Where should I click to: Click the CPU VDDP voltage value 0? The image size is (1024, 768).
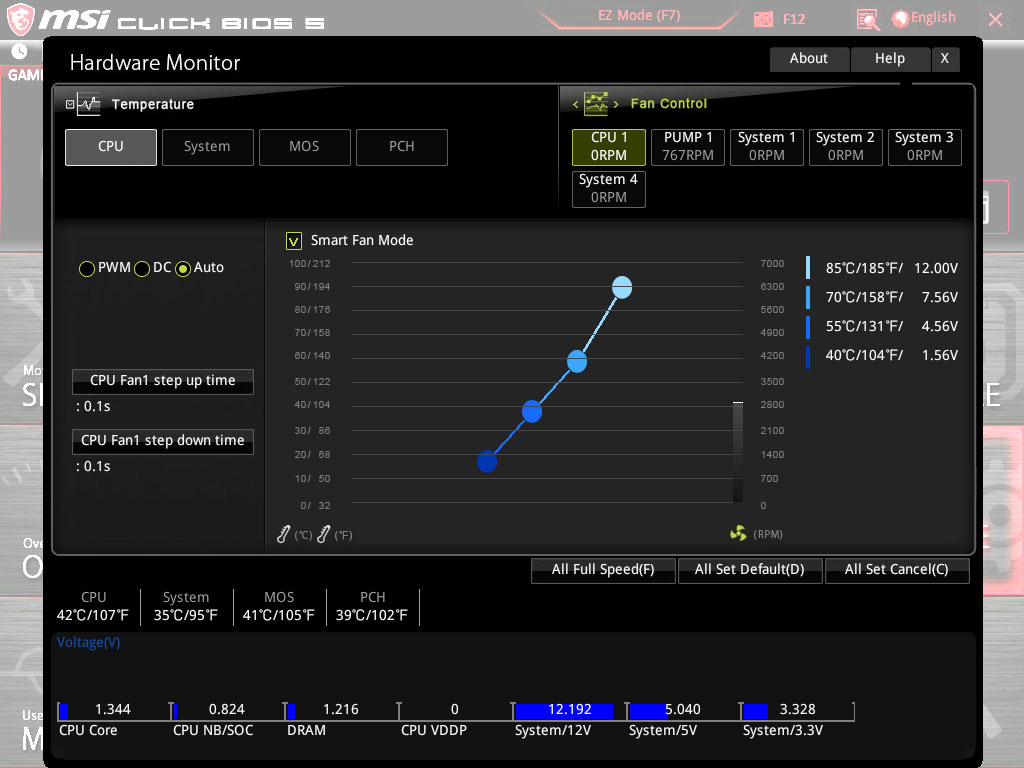pyautogui.click(x=455, y=710)
